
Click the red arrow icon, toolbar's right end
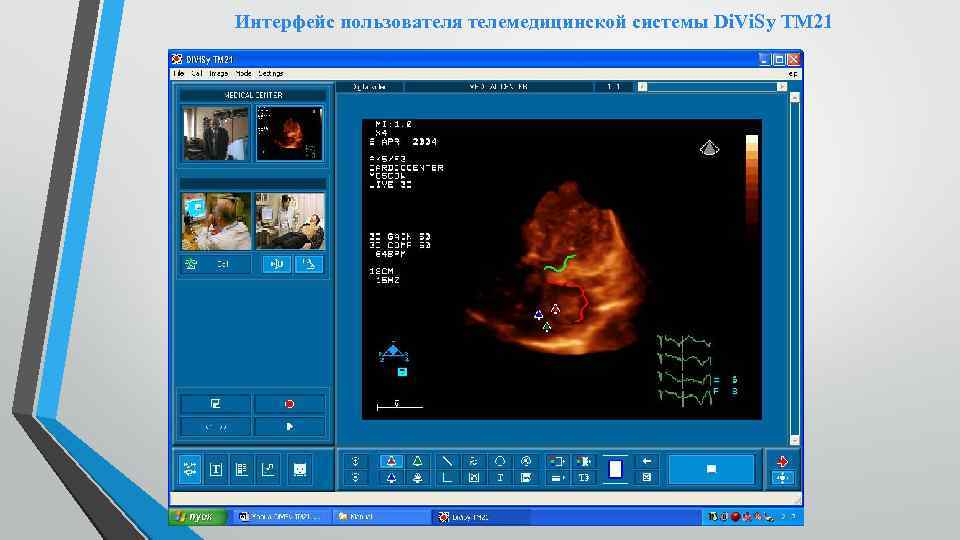[782, 462]
